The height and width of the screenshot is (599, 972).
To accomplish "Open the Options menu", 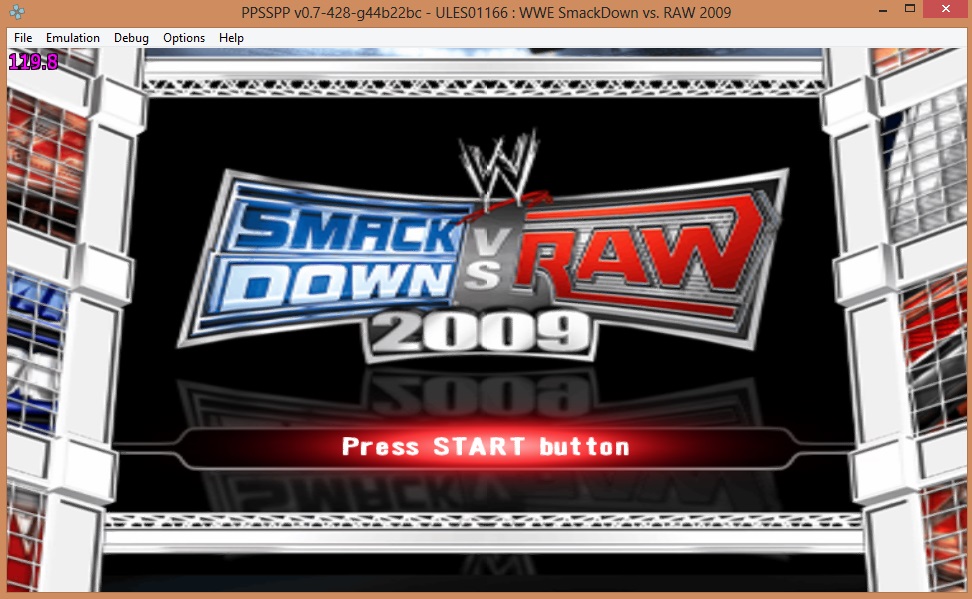I will tap(184, 38).
